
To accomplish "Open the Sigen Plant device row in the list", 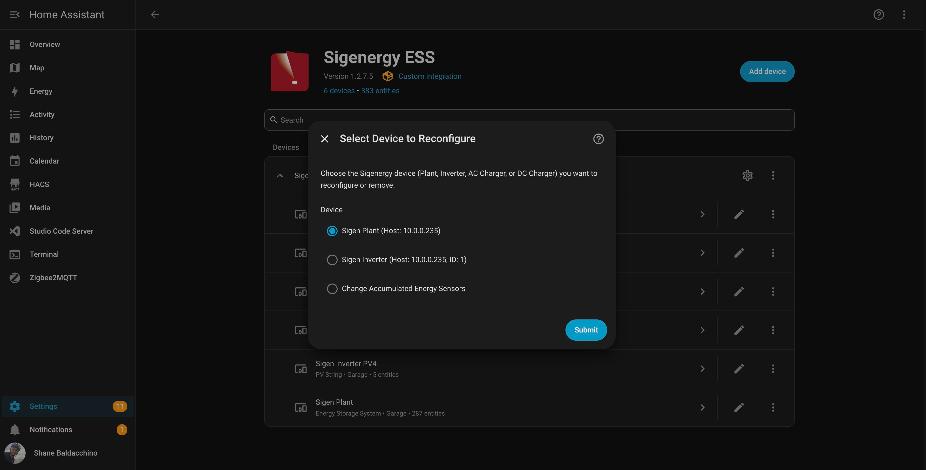I will coord(529,407).
